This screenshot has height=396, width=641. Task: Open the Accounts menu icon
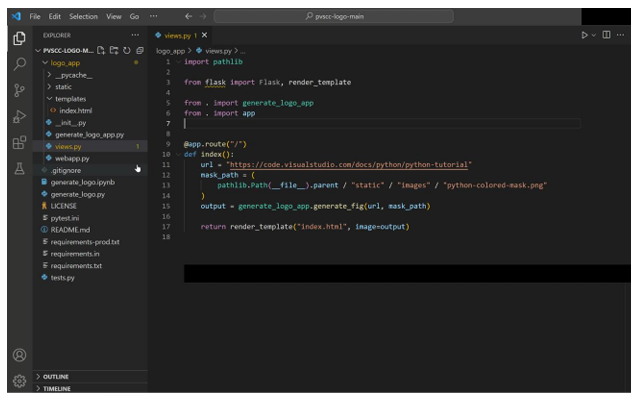coord(19,355)
